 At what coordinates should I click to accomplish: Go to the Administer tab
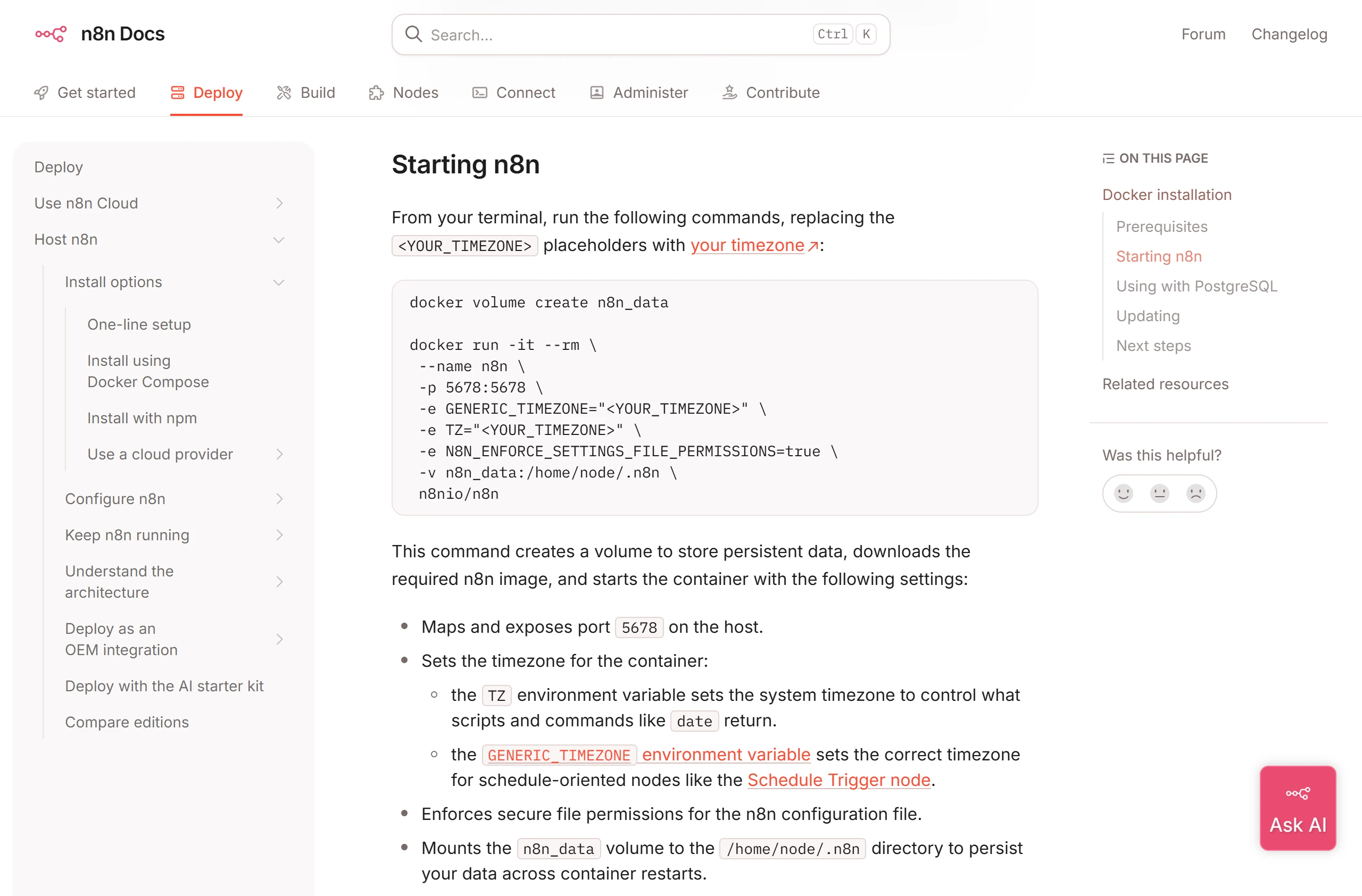coord(638,93)
